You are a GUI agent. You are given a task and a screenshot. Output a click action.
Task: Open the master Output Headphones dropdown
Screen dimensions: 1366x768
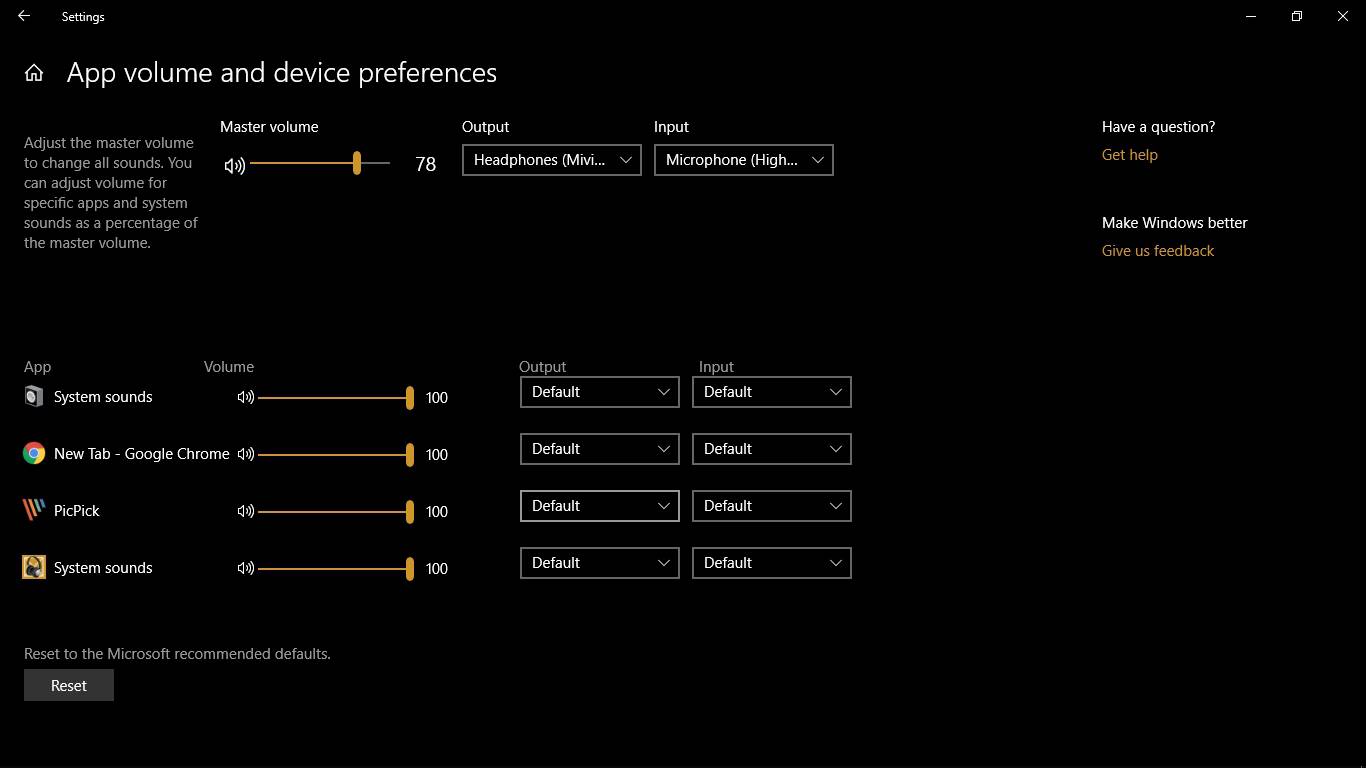pyautogui.click(x=551, y=160)
